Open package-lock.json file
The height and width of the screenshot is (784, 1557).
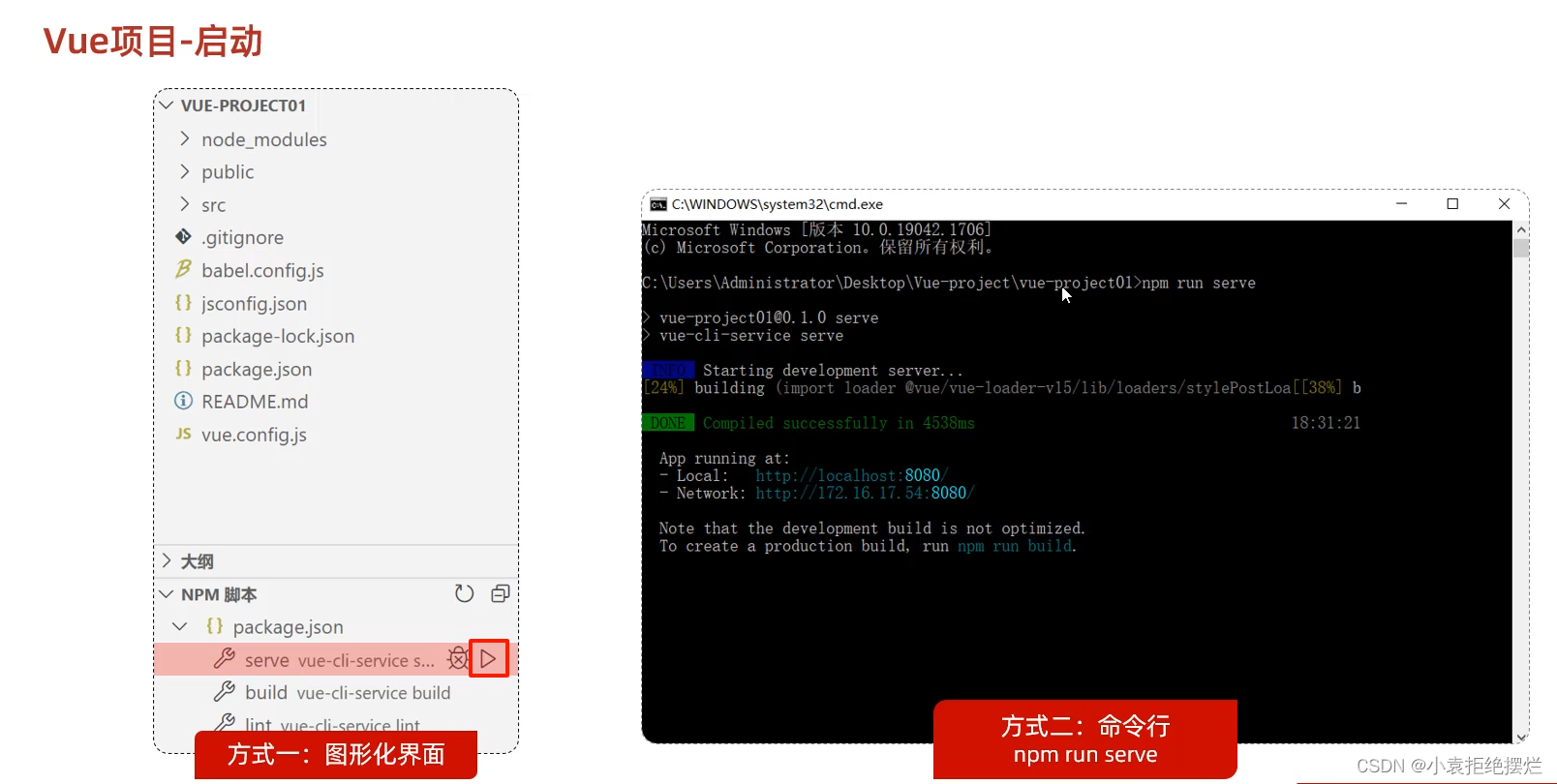point(278,336)
